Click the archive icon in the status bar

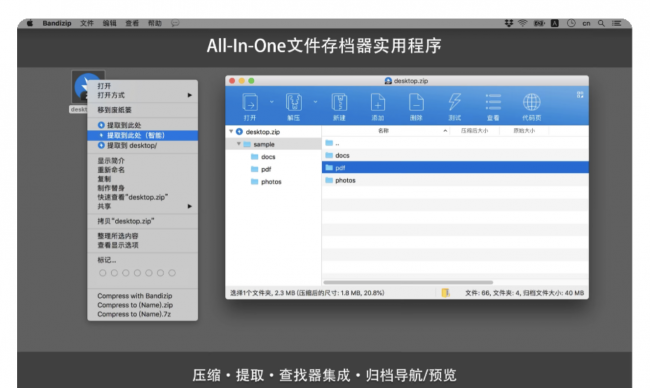pyautogui.click(x=445, y=293)
